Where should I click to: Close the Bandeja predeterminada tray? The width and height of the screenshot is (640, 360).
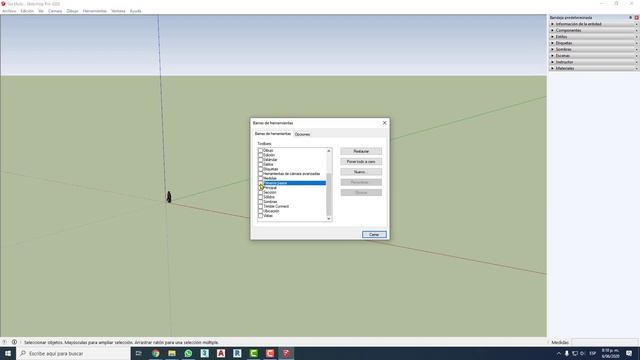coord(636,18)
